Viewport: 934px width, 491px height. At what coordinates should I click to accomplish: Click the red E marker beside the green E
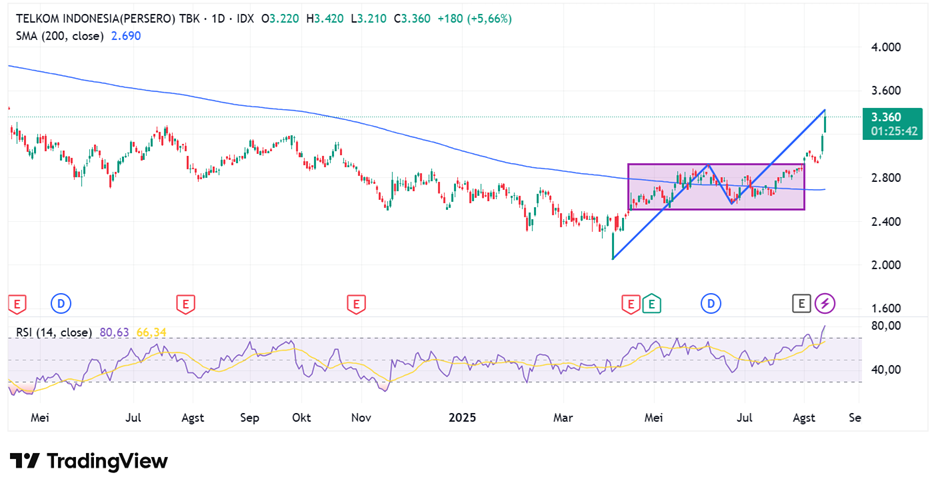(630, 302)
